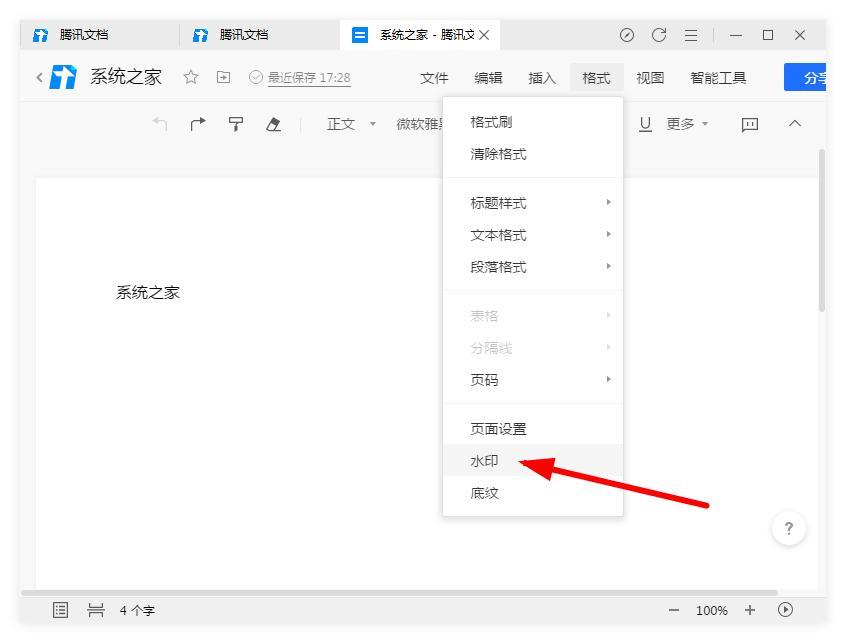Click the clear formatting eraser icon
This screenshot has width=846, height=641.
[274, 124]
